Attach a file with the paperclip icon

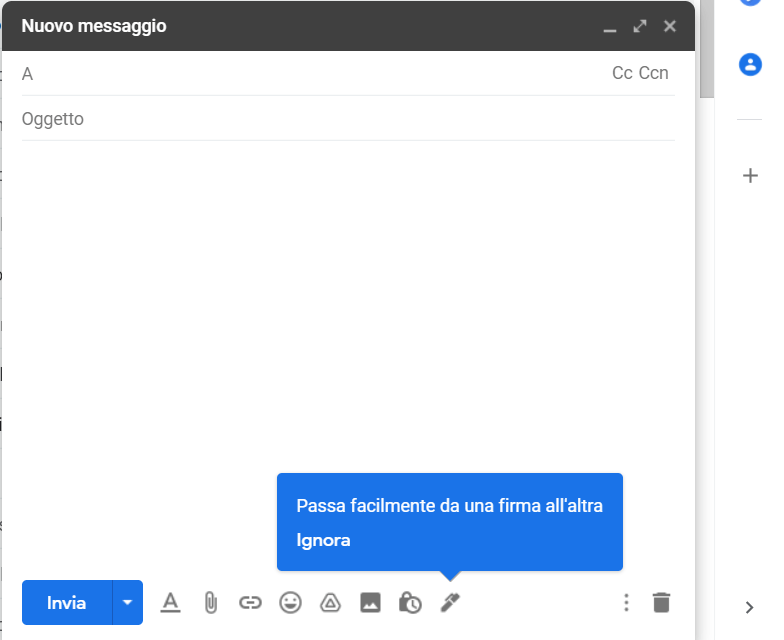pyautogui.click(x=210, y=602)
